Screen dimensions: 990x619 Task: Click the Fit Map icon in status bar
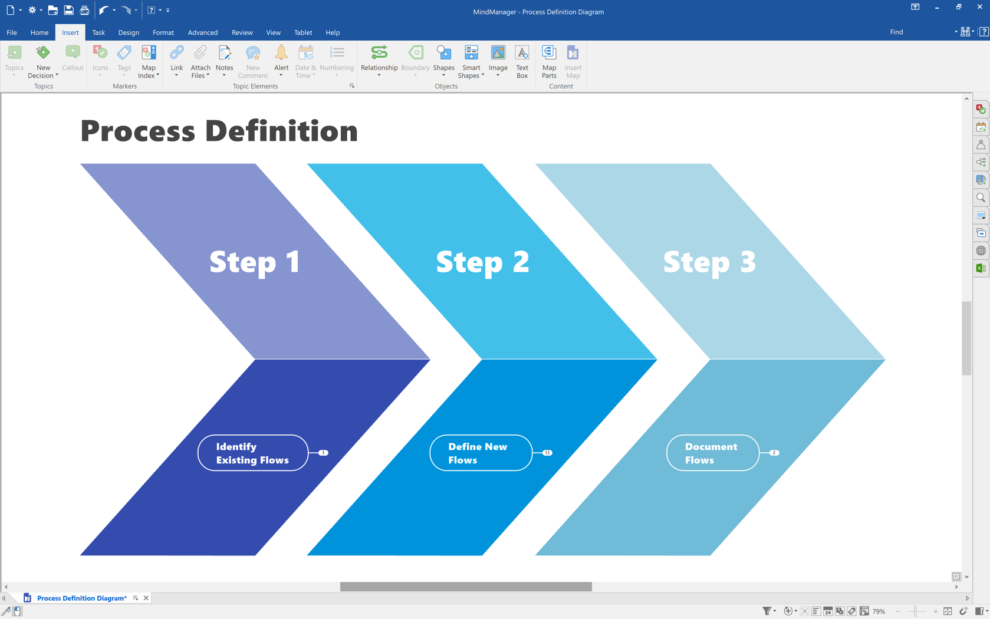tap(948, 610)
